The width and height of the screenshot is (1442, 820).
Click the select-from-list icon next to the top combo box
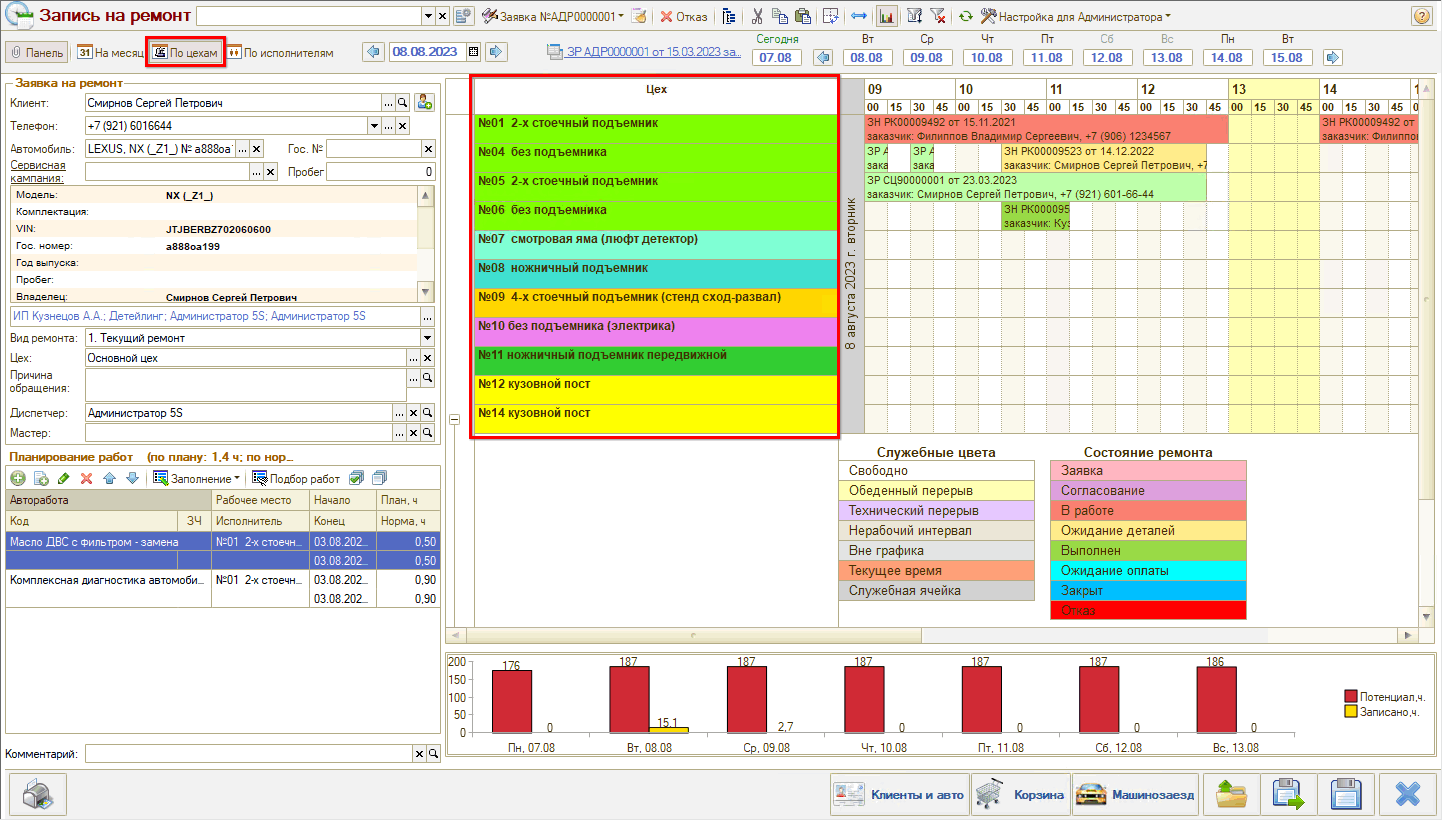pos(463,16)
